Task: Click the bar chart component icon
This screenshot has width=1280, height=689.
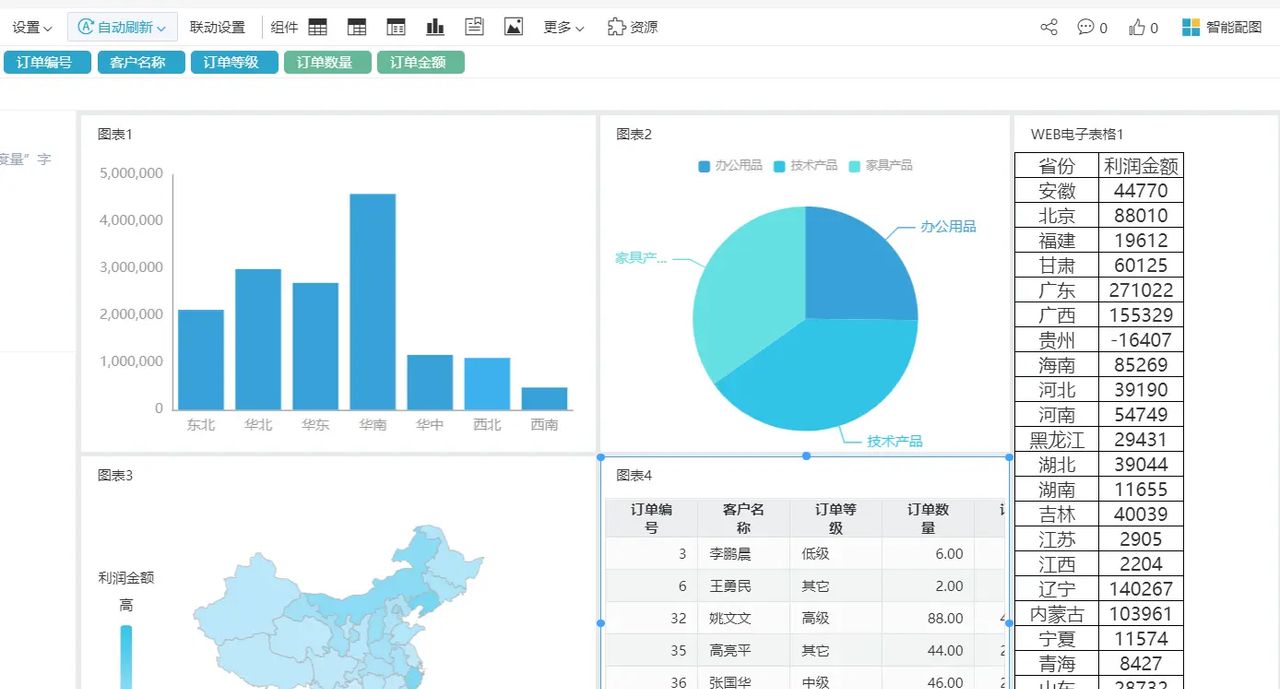Action: (x=435, y=27)
